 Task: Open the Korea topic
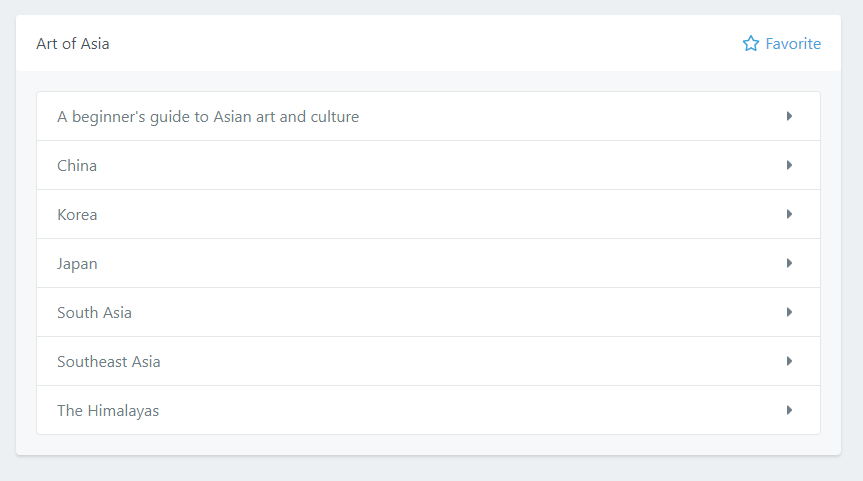77,215
